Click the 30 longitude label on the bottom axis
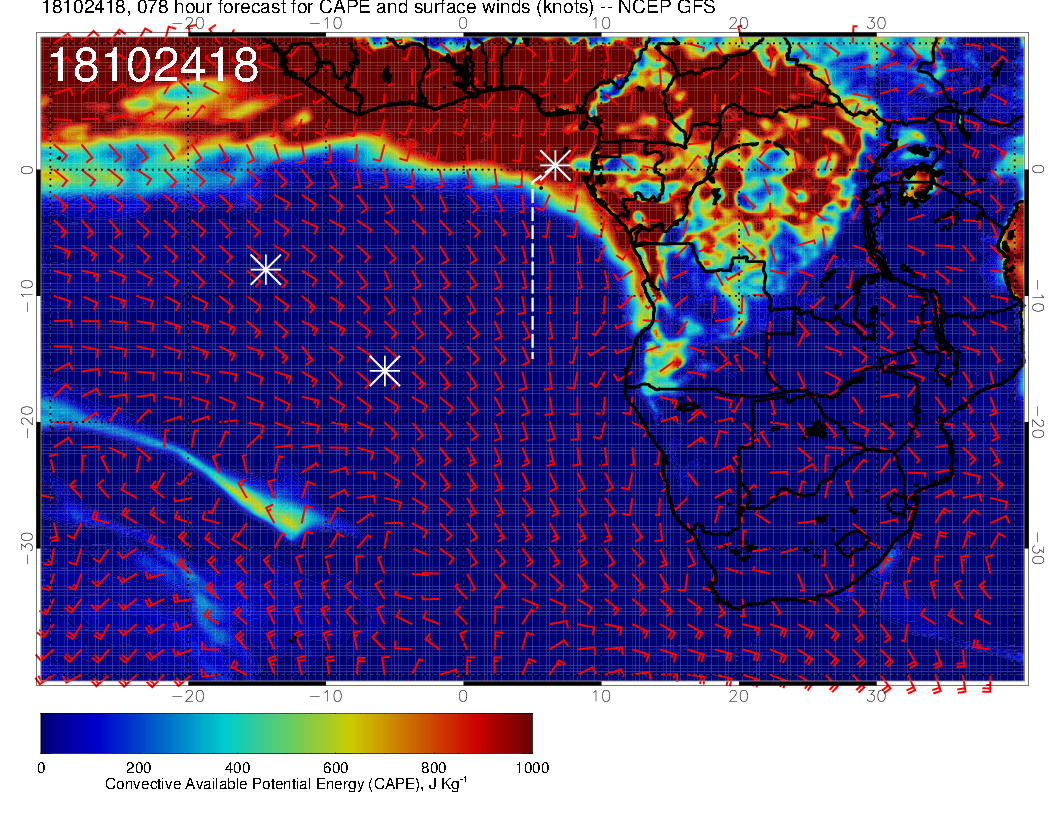The height and width of the screenshot is (816, 1056). [877, 696]
